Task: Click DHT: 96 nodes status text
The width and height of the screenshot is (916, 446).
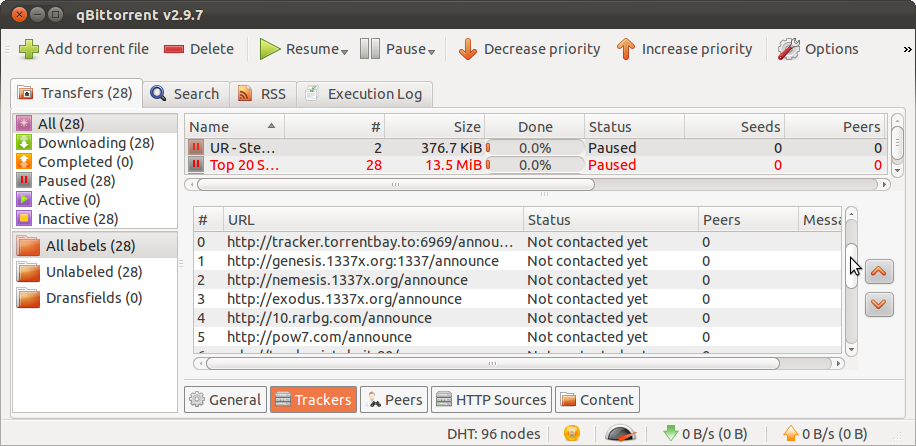Action: pos(494,434)
